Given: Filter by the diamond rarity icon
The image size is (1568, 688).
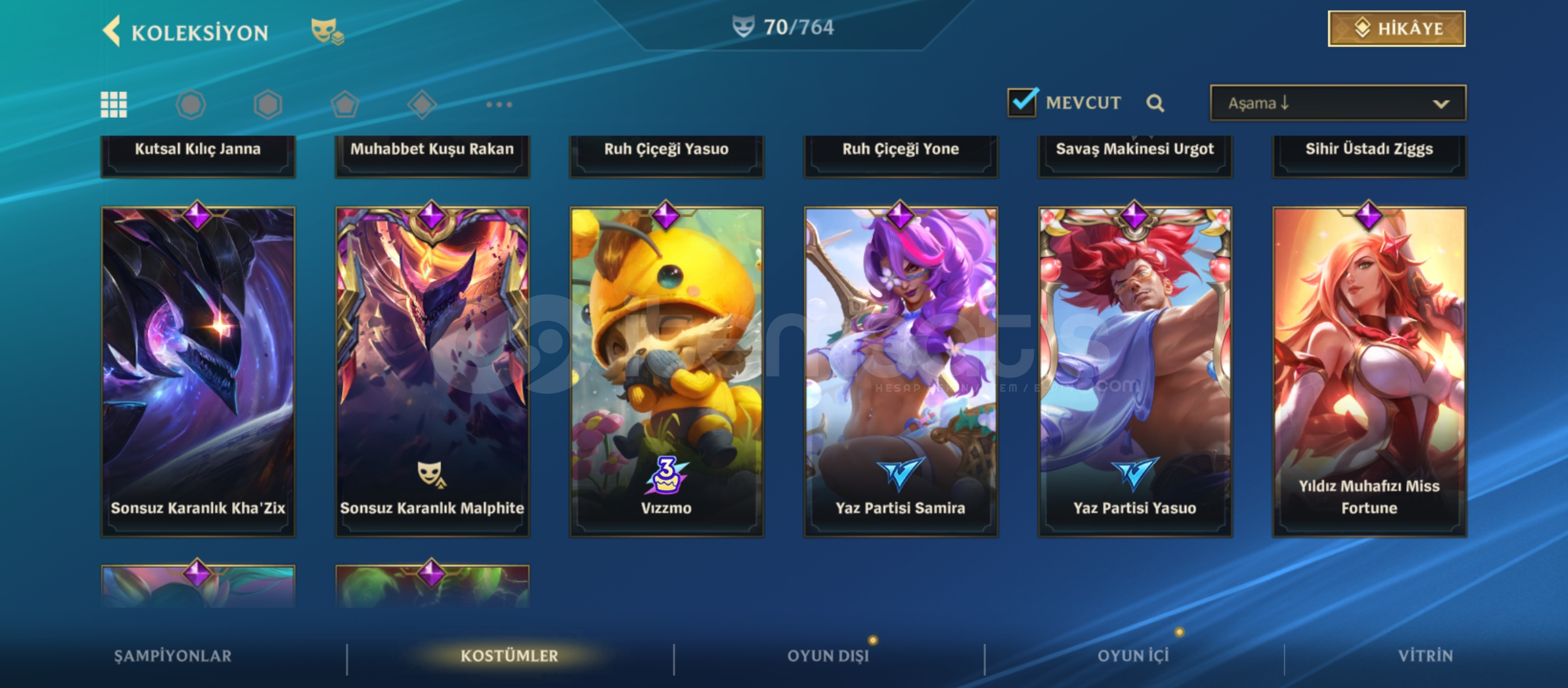Looking at the screenshot, I should point(422,104).
